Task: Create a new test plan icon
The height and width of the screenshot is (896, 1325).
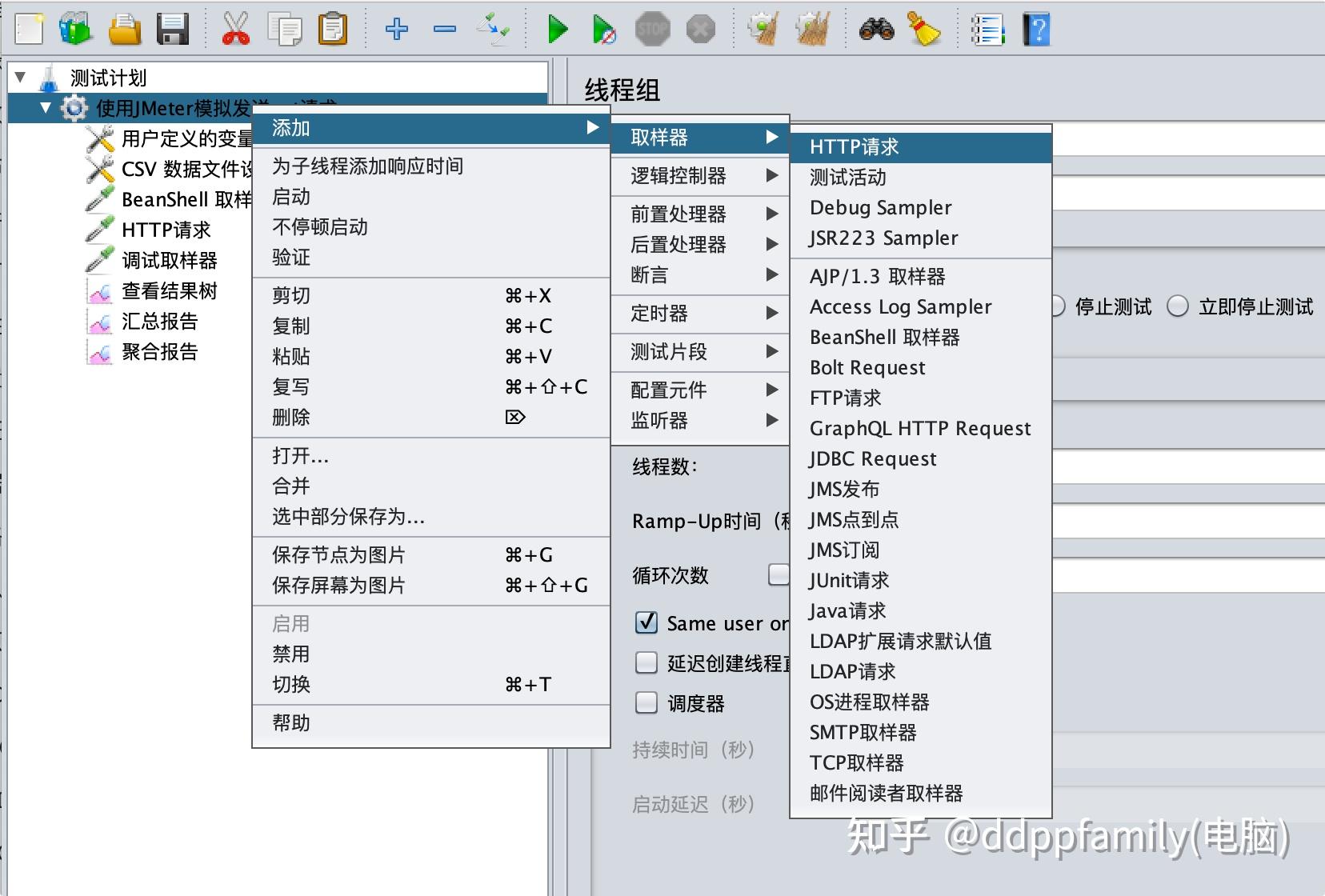Action: pos(28,28)
